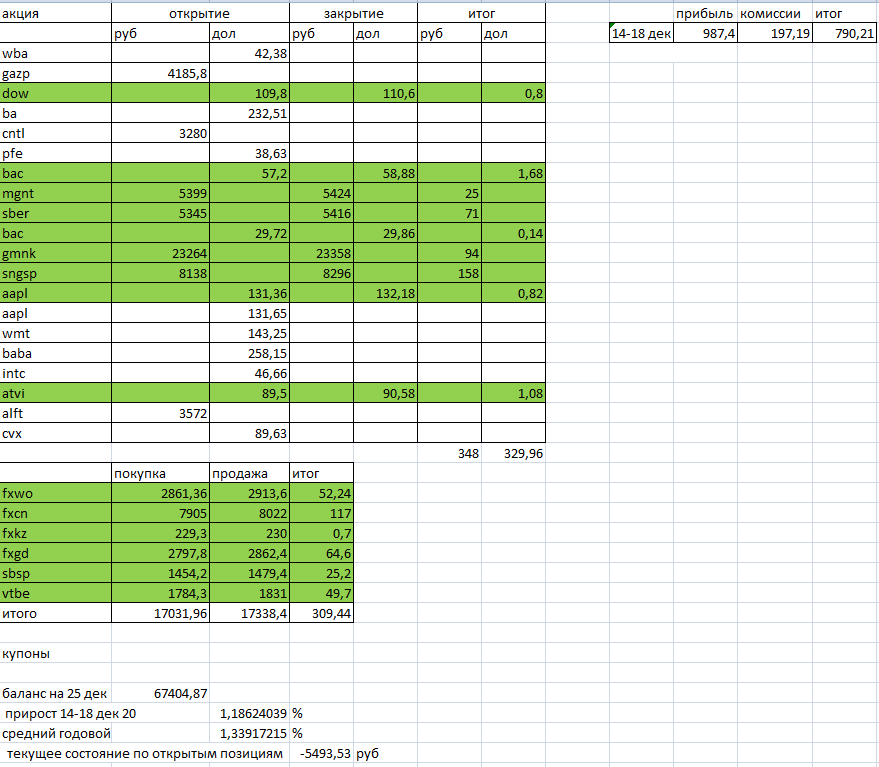Select the growth percent 1,18624039
The height and width of the screenshot is (767, 879).
coord(249,713)
